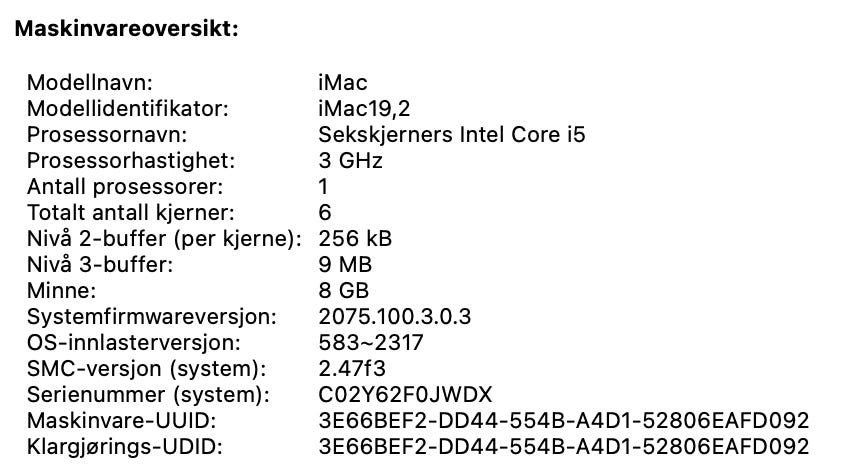Image resolution: width=852 pixels, height=472 pixels.
Task: Select the 256 kB buffer value
Action: tap(355, 238)
